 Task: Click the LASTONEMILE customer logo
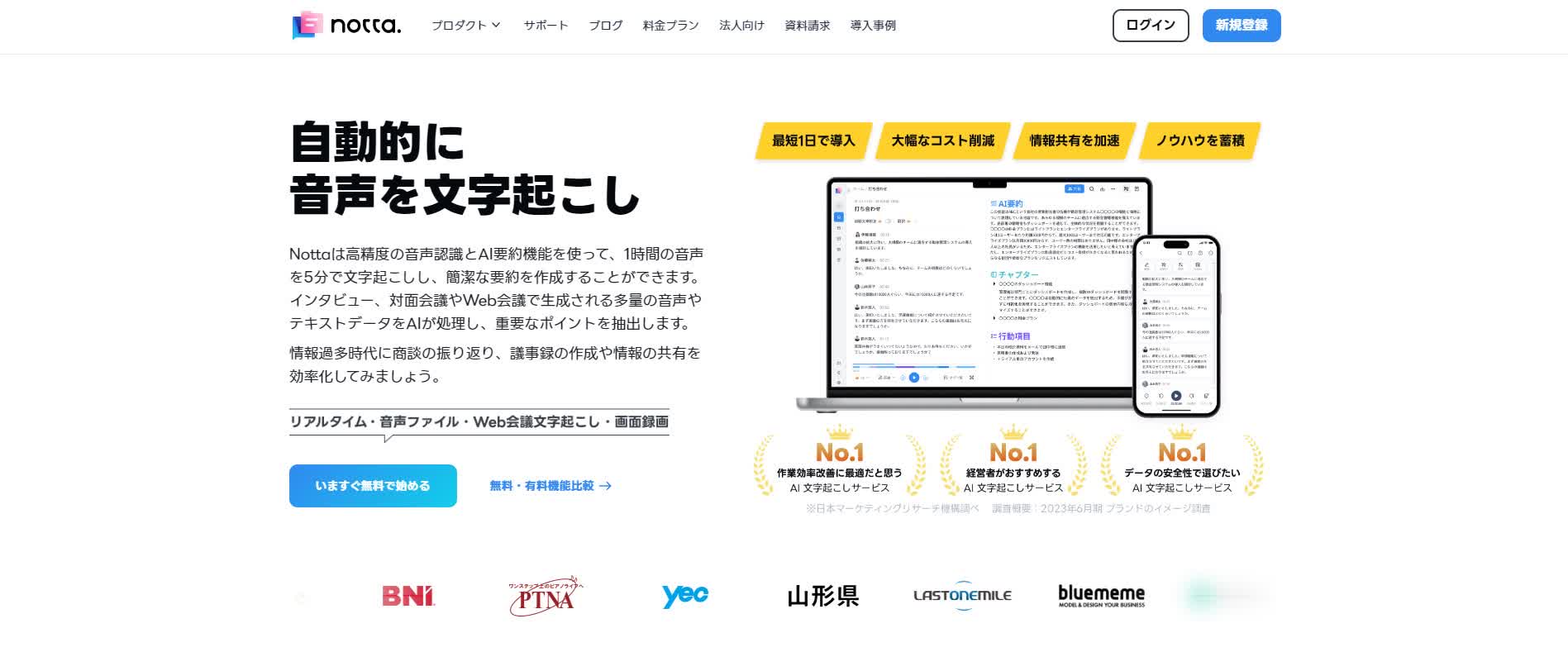click(x=962, y=595)
